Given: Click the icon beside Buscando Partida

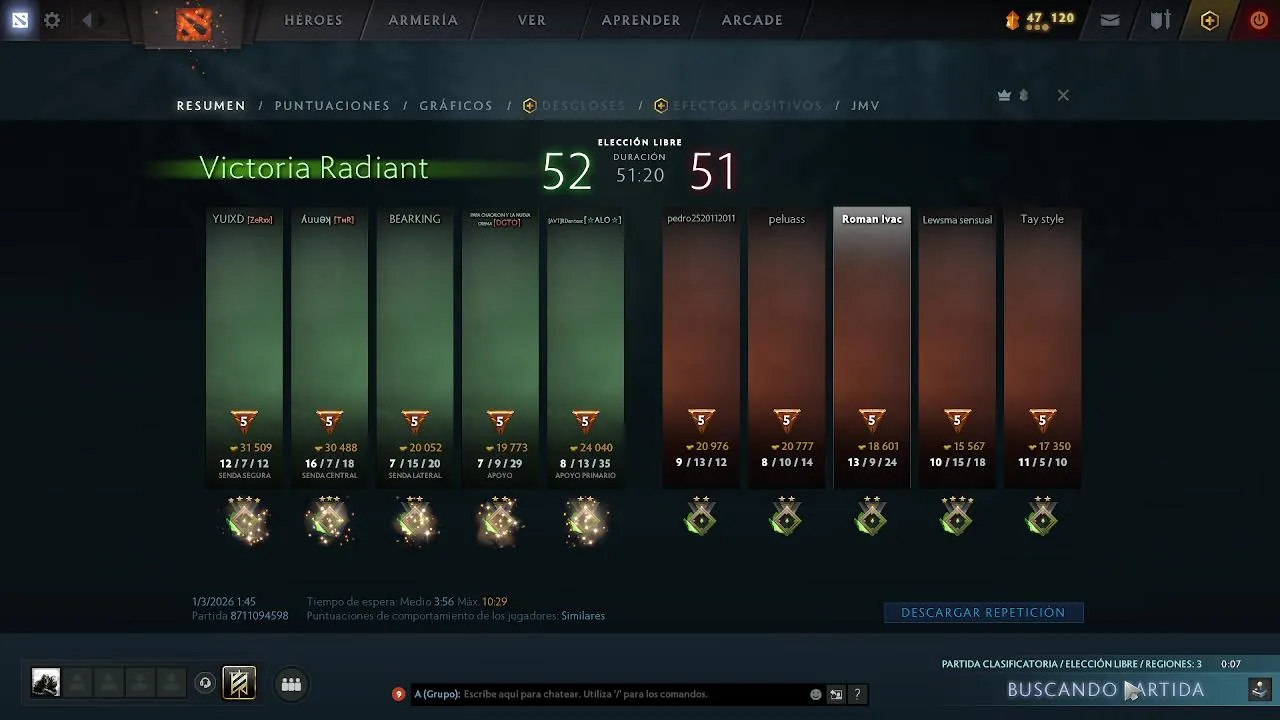Looking at the screenshot, I should [x=1260, y=689].
